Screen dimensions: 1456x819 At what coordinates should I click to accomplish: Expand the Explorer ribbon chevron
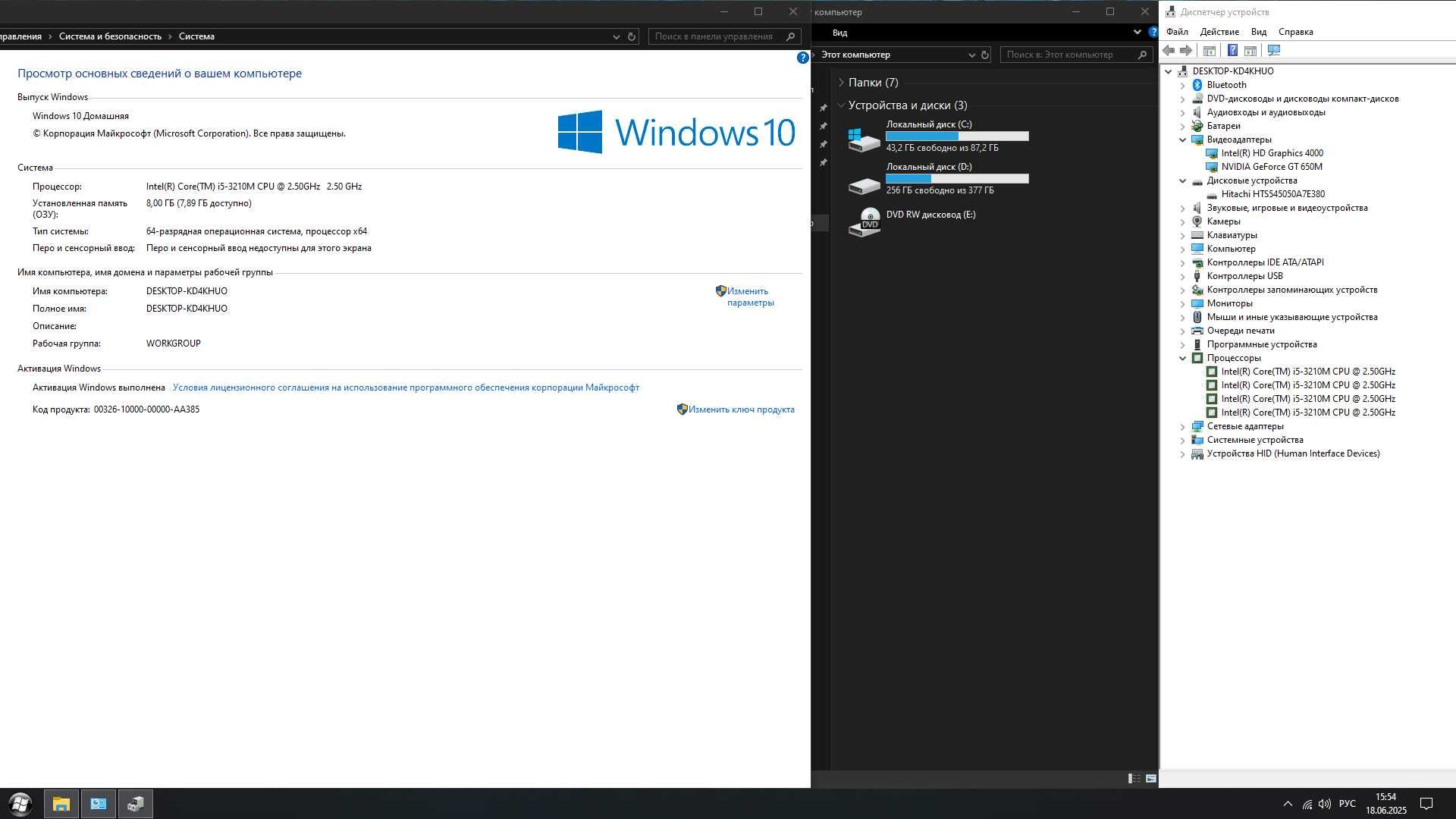click(x=1137, y=32)
